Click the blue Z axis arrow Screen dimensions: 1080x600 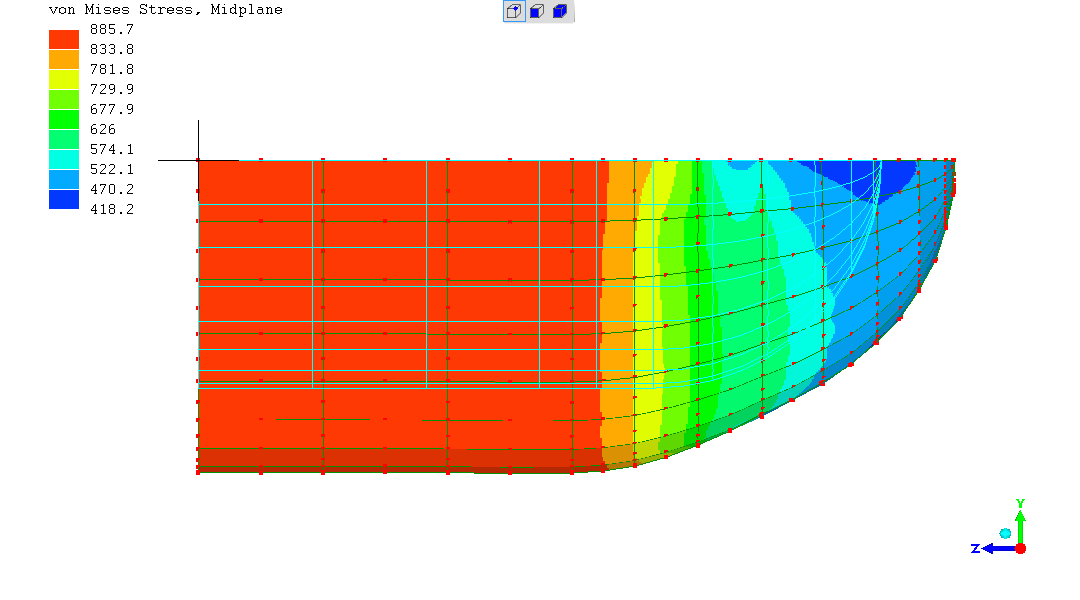(x=994, y=548)
